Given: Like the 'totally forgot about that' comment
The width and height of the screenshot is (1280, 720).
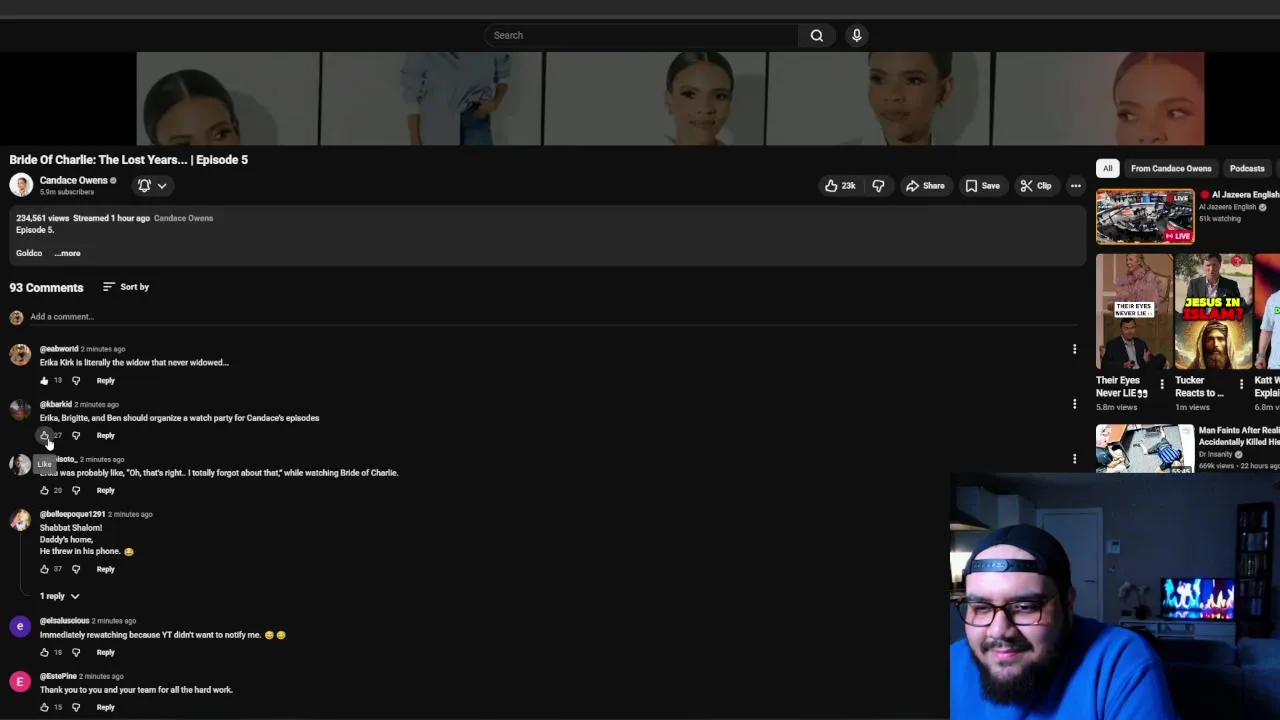Looking at the screenshot, I should [x=44, y=491].
